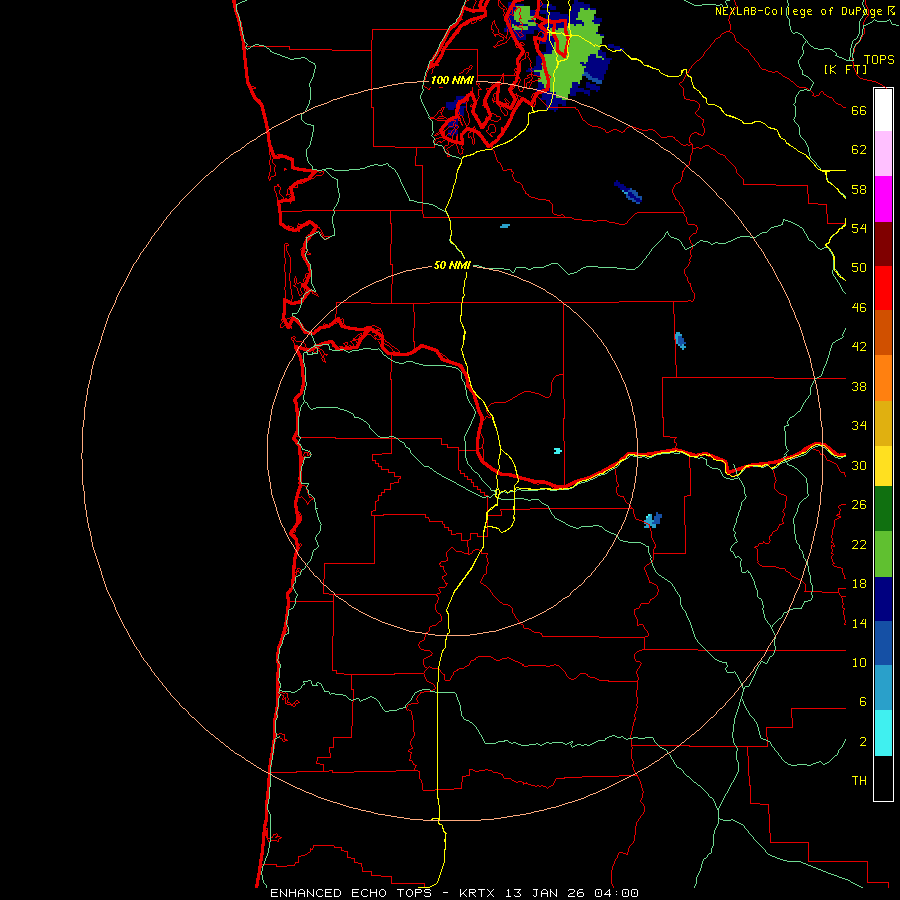900x900 pixels.
Task: Click the "50 NMI" range ring label
Action: pos(452,265)
